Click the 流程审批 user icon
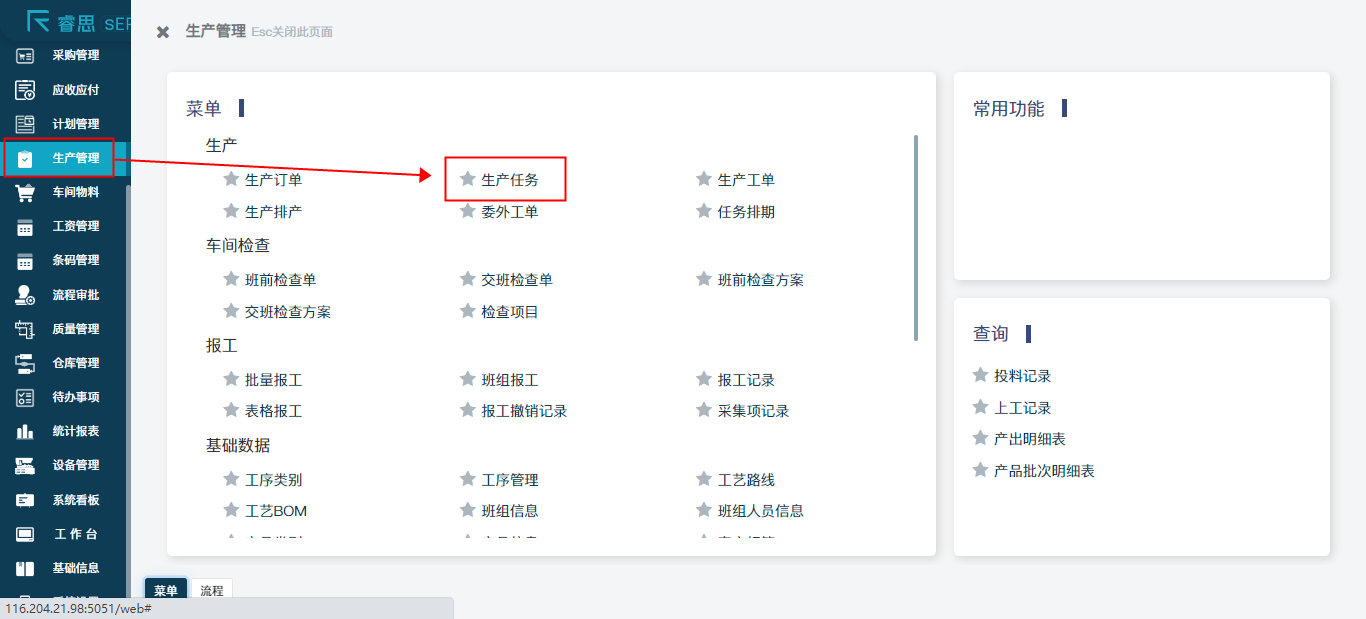 click(25, 295)
